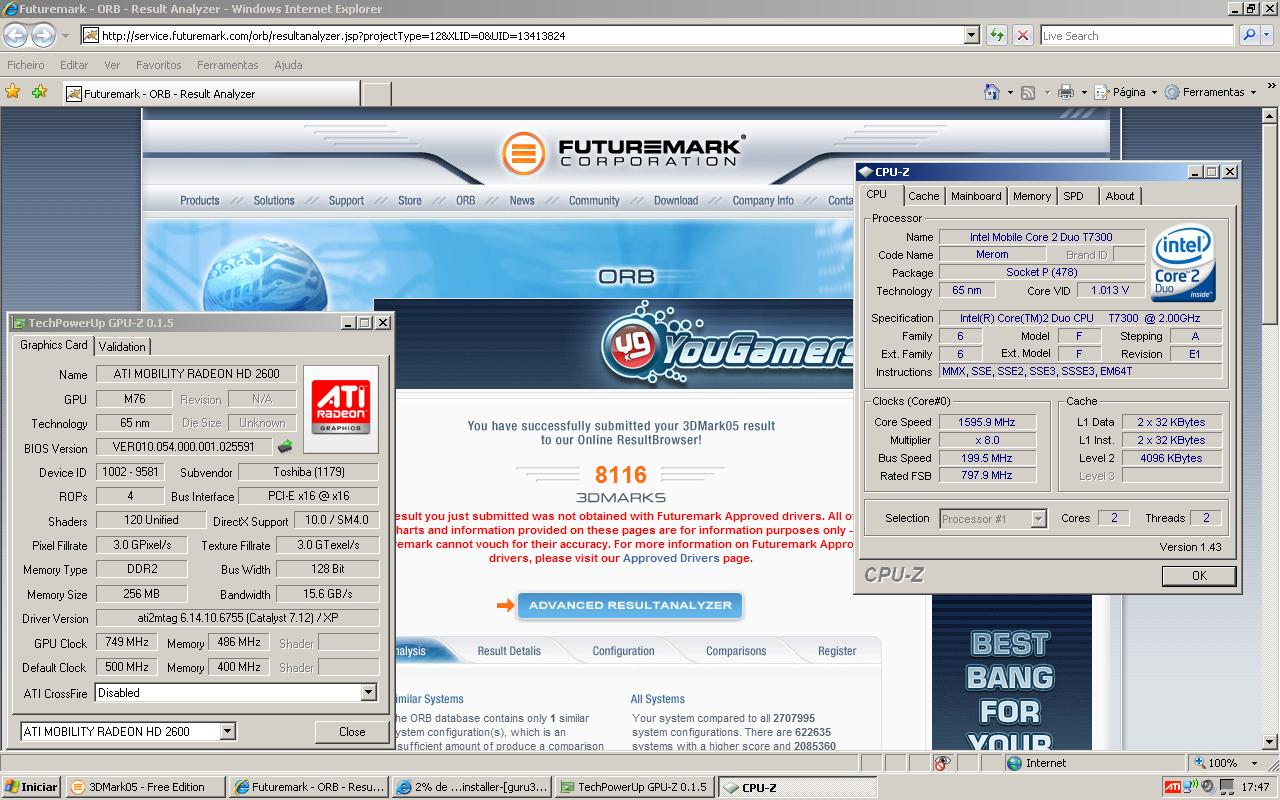
Task: Open Live Search provider dropdown arrow
Action: click(1267, 35)
